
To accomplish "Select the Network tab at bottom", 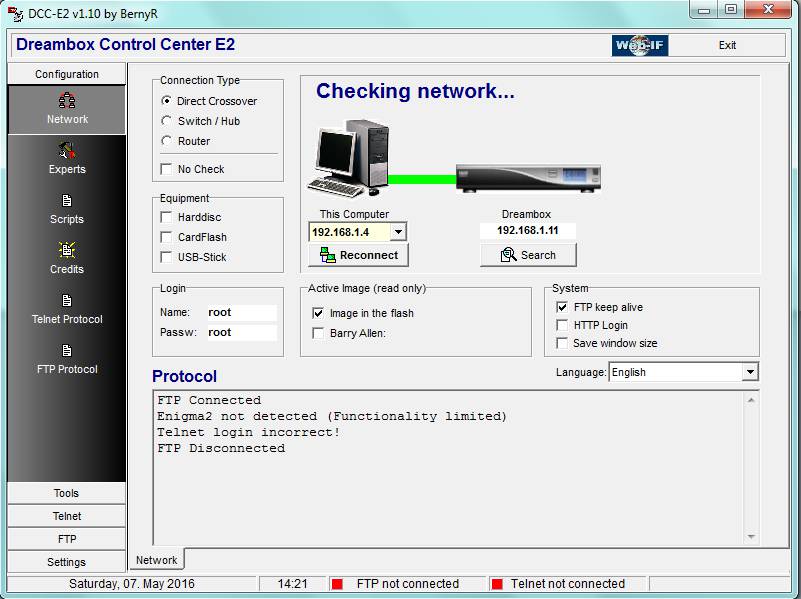I will (x=156, y=560).
